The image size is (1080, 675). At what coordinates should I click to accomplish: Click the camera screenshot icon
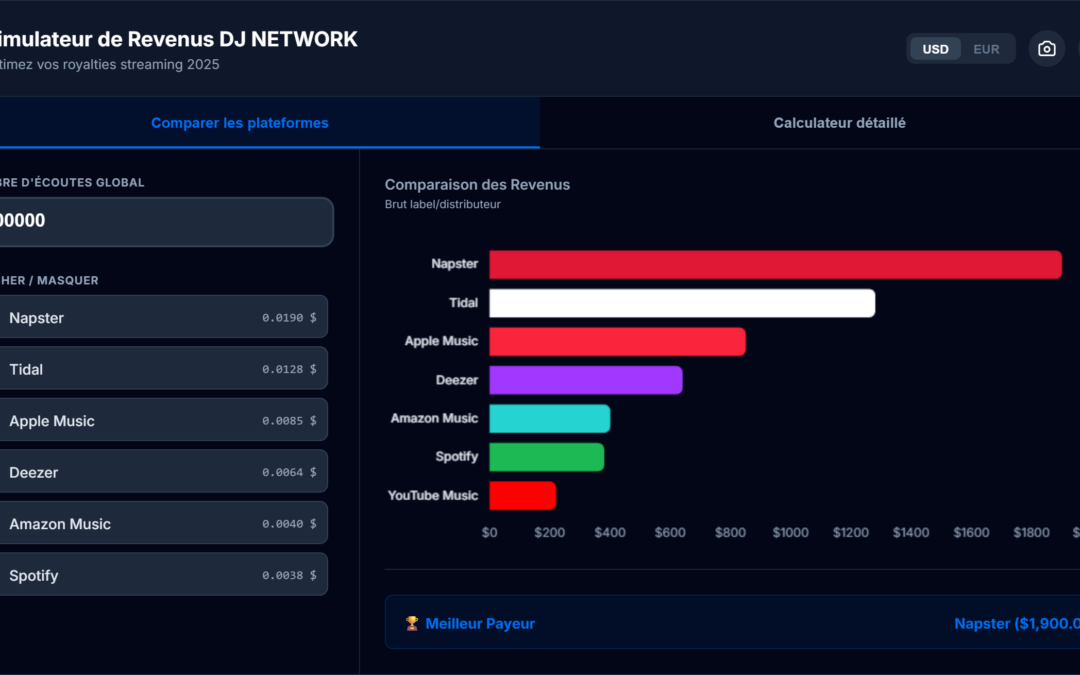click(x=1046, y=48)
